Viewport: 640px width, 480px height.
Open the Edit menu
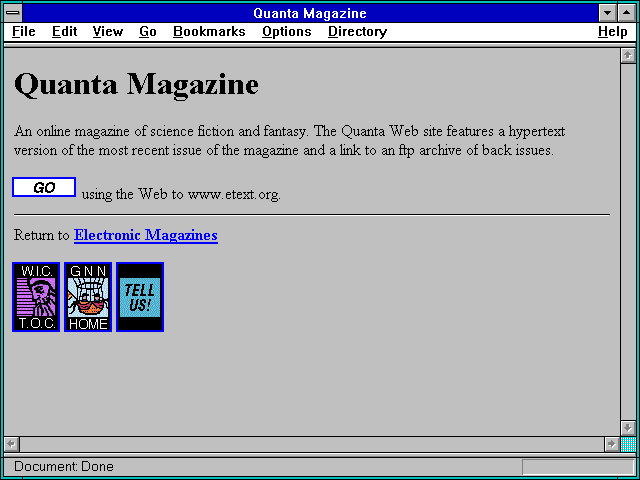point(64,32)
